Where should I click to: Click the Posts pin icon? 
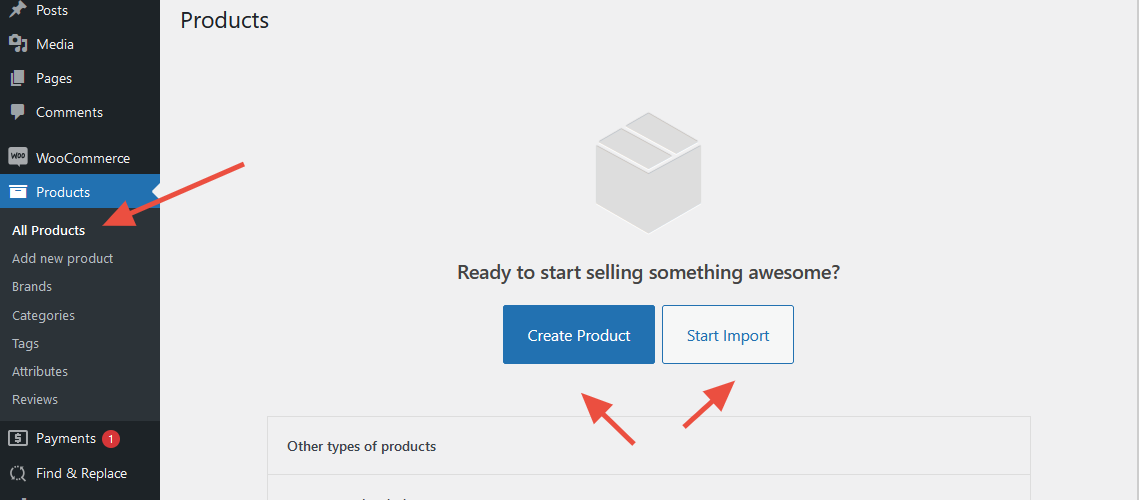[17, 10]
